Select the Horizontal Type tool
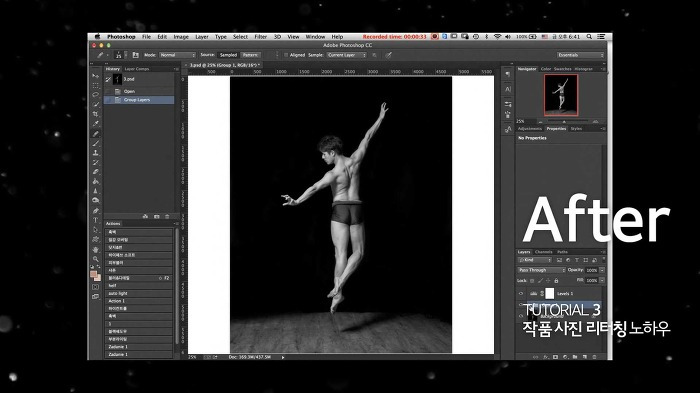The width and height of the screenshot is (700, 393). [x=96, y=220]
